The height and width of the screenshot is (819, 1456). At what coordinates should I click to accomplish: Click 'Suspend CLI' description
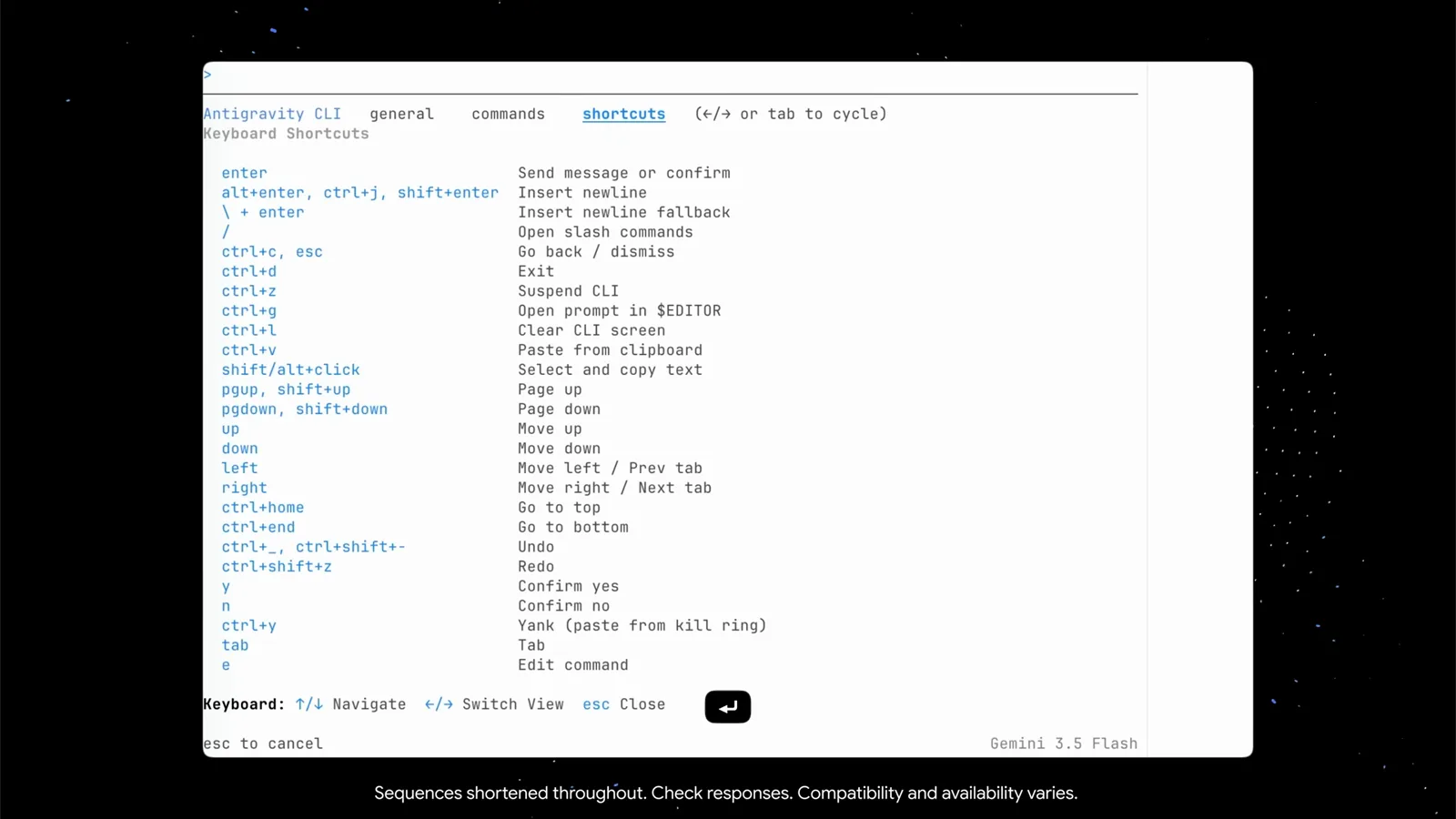click(568, 291)
